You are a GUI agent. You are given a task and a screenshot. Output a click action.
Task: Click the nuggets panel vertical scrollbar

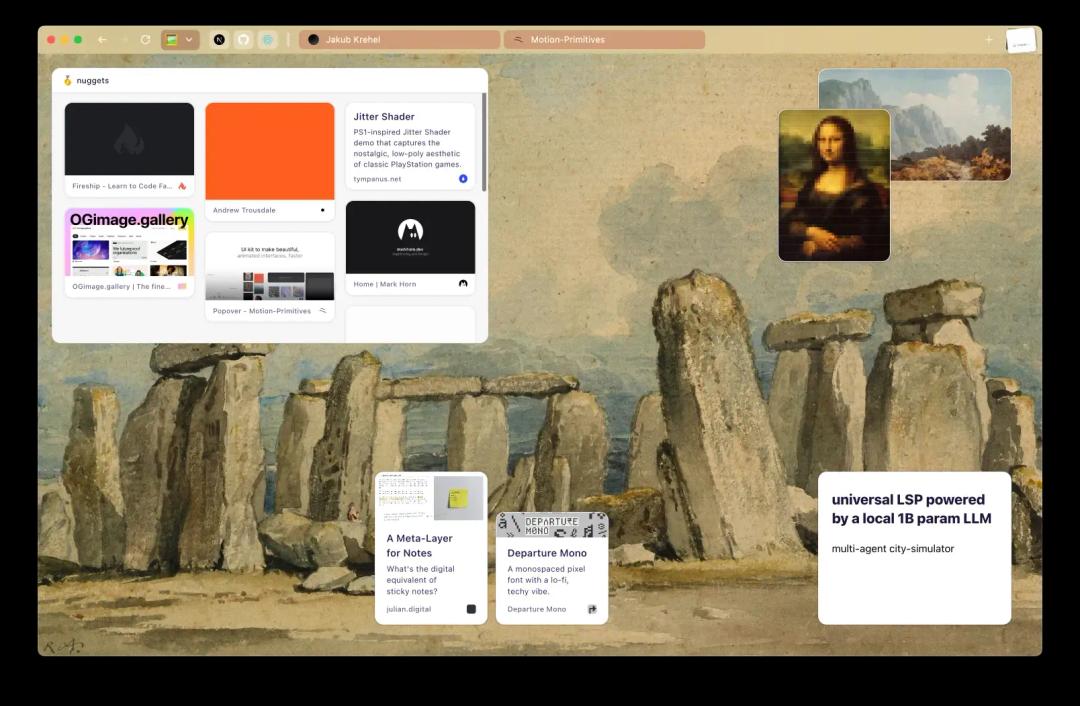coord(484,143)
